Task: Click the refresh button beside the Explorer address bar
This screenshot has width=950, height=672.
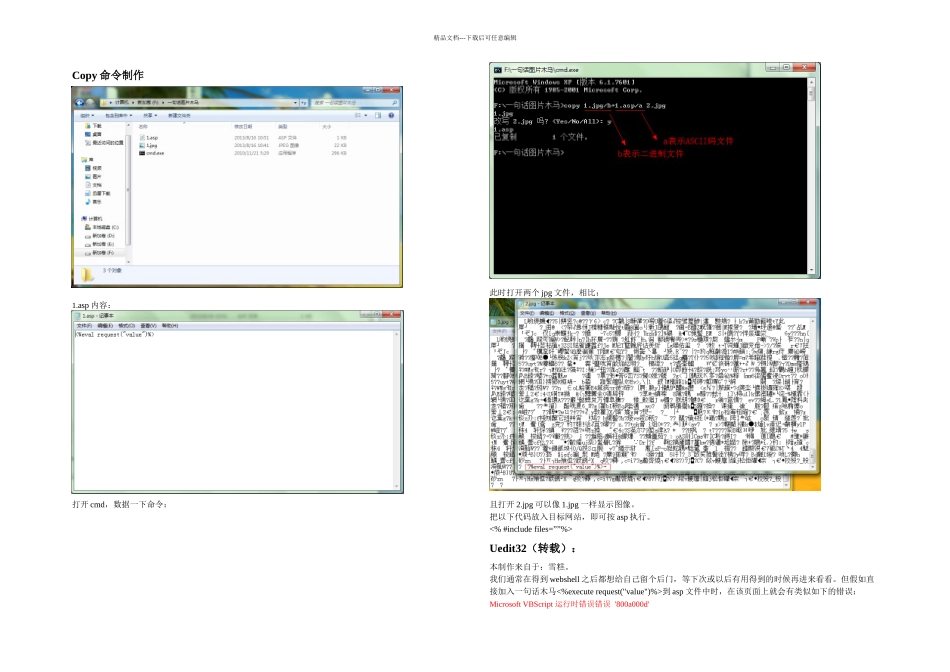Action: 304,103
